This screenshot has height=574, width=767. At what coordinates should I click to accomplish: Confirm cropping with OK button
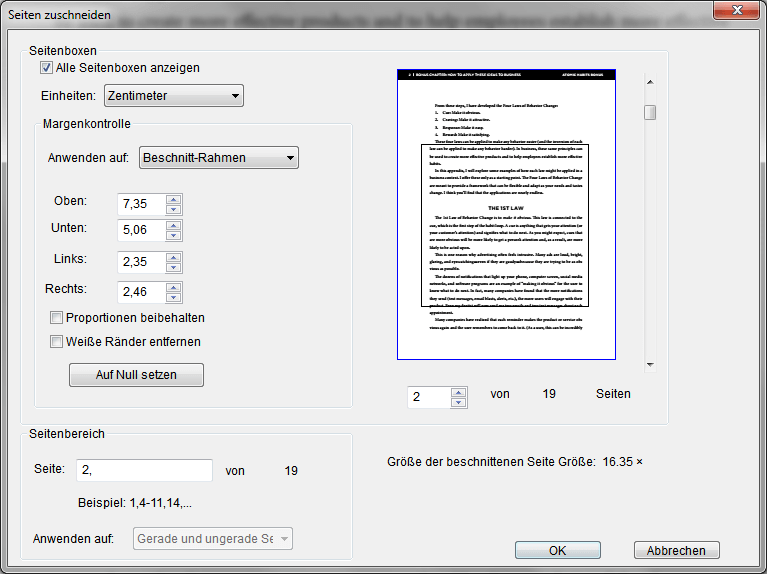(x=558, y=550)
